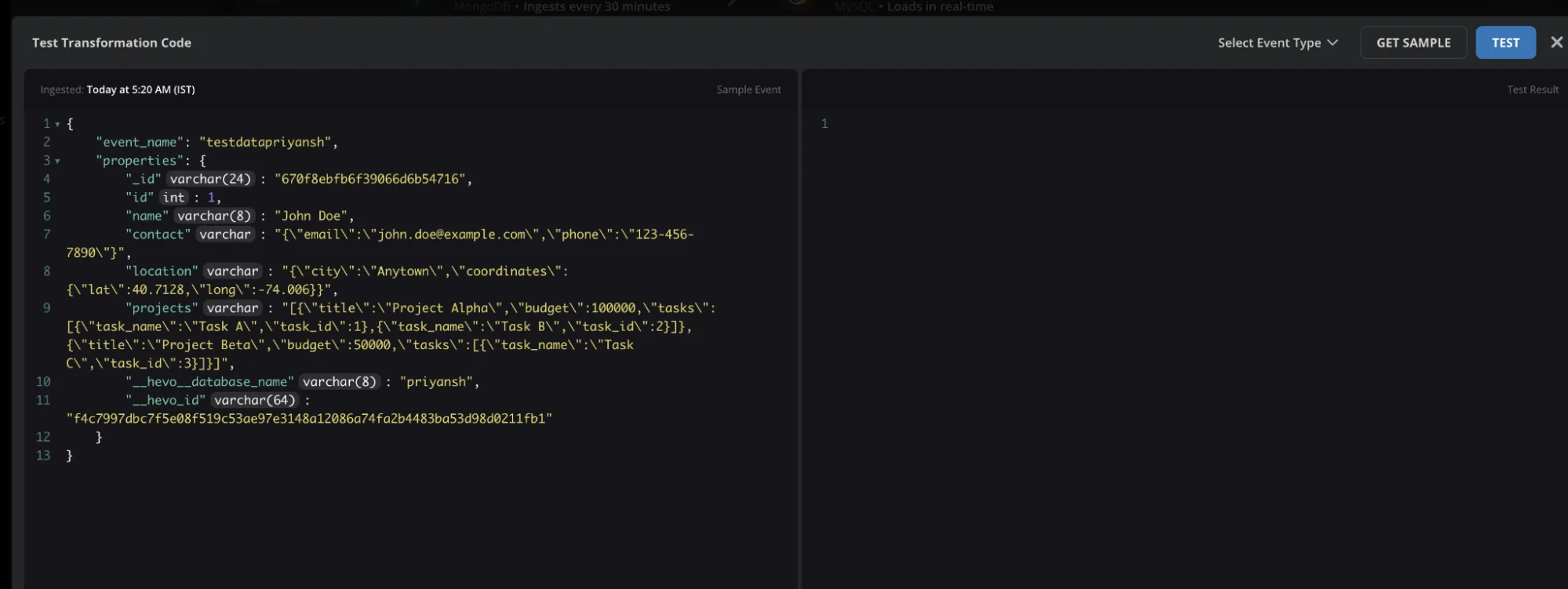The width and height of the screenshot is (1568, 589).
Task: Collapse the "properties" object fold arrow
Action: point(57,161)
